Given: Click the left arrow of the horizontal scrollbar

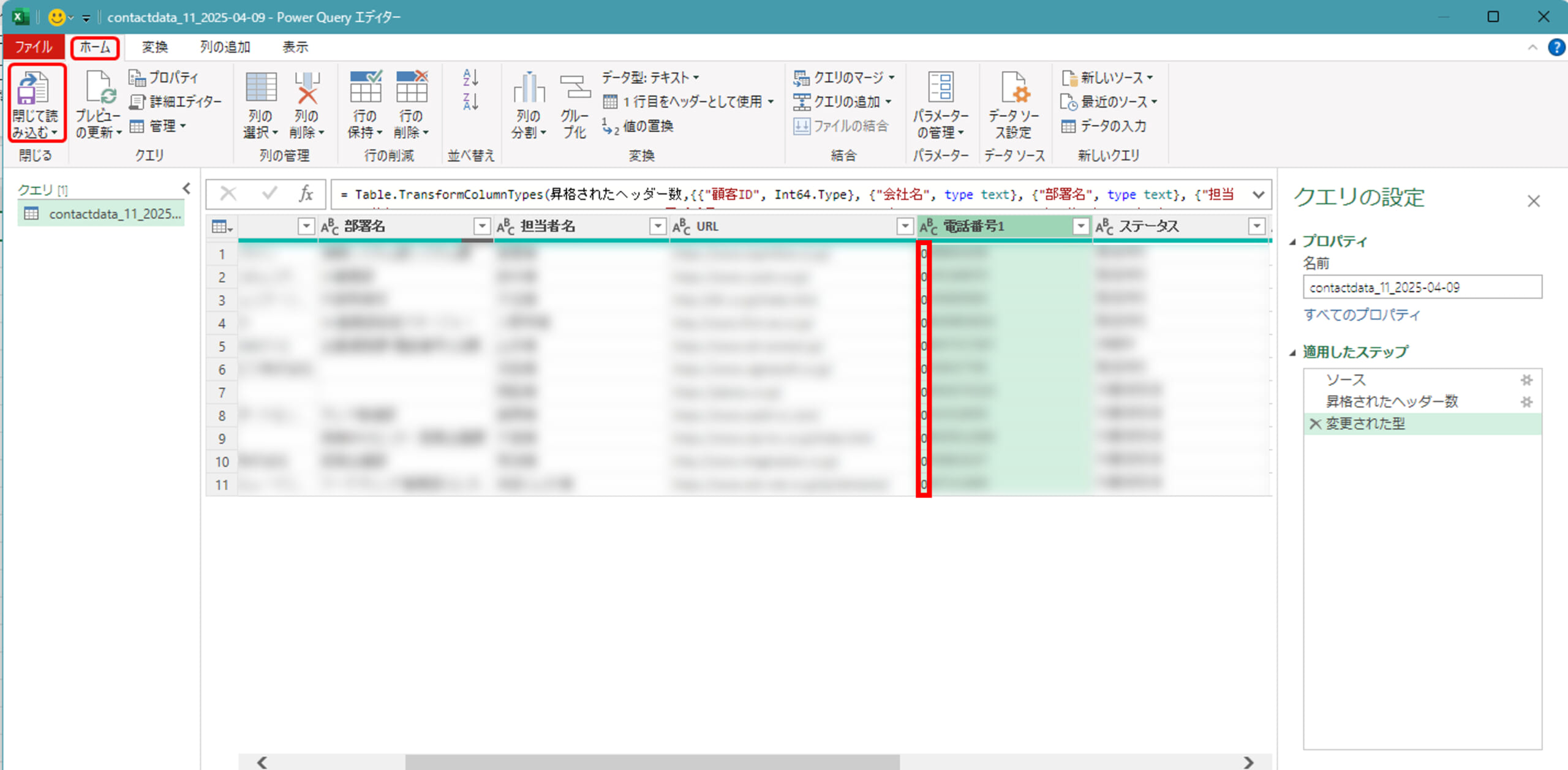Looking at the screenshot, I should 262,762.
